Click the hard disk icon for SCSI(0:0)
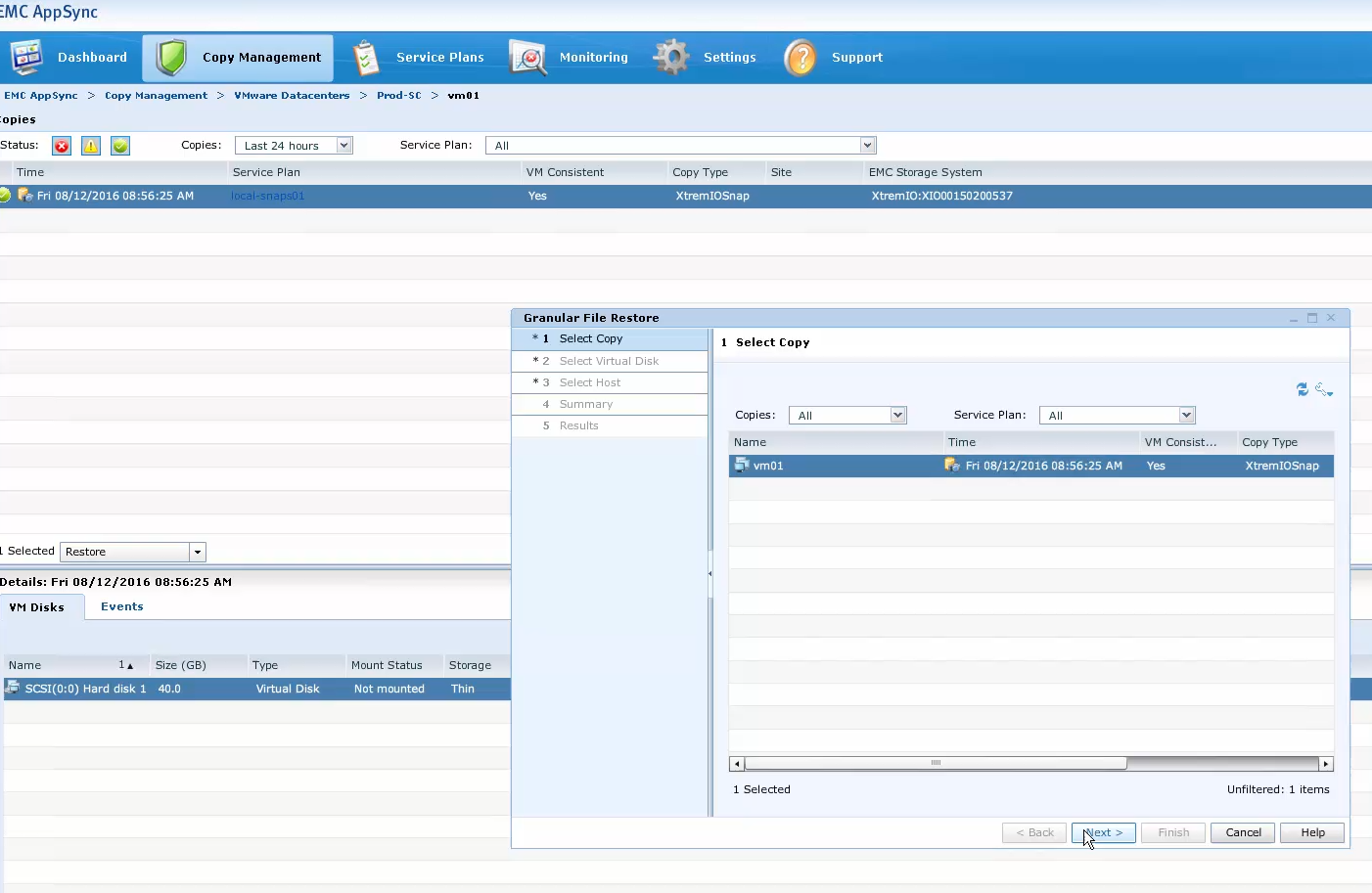The width and height of the screenshot is (1372, 893). tap(13, 689)
